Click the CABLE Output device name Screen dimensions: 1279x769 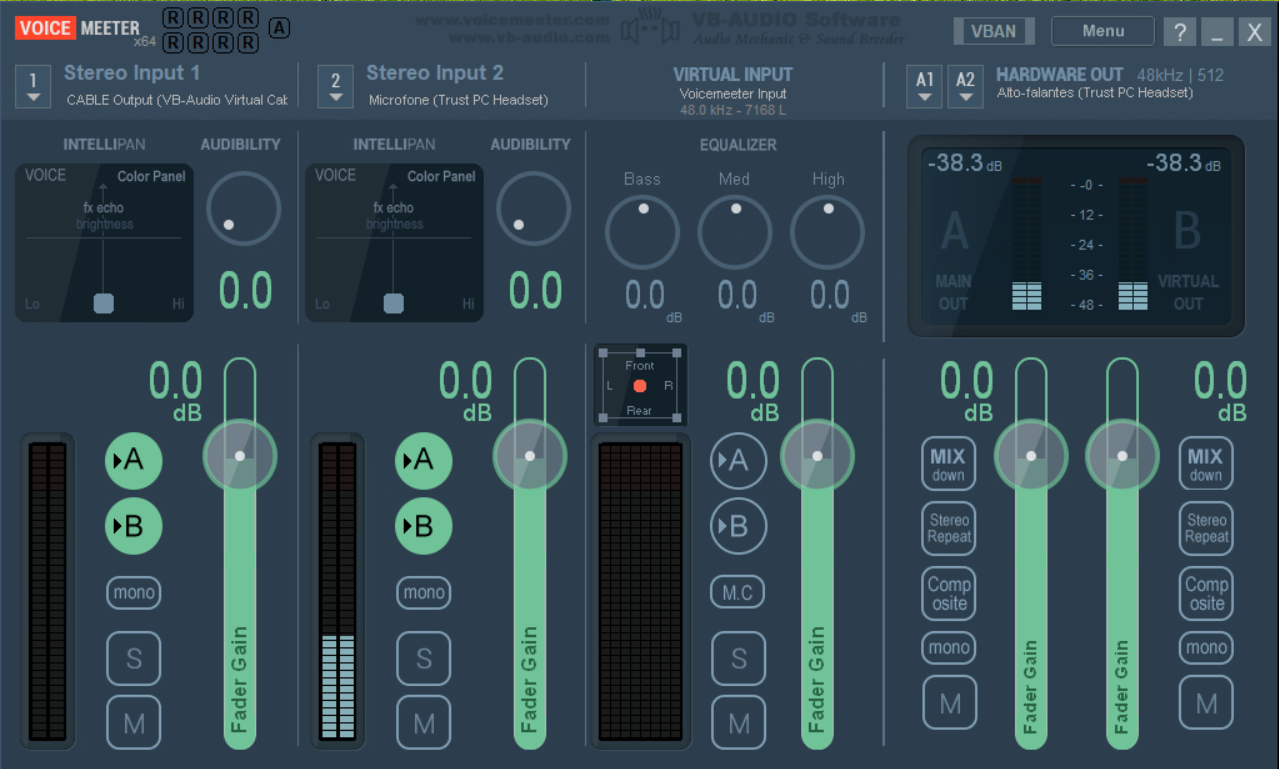tap(177, 100)
